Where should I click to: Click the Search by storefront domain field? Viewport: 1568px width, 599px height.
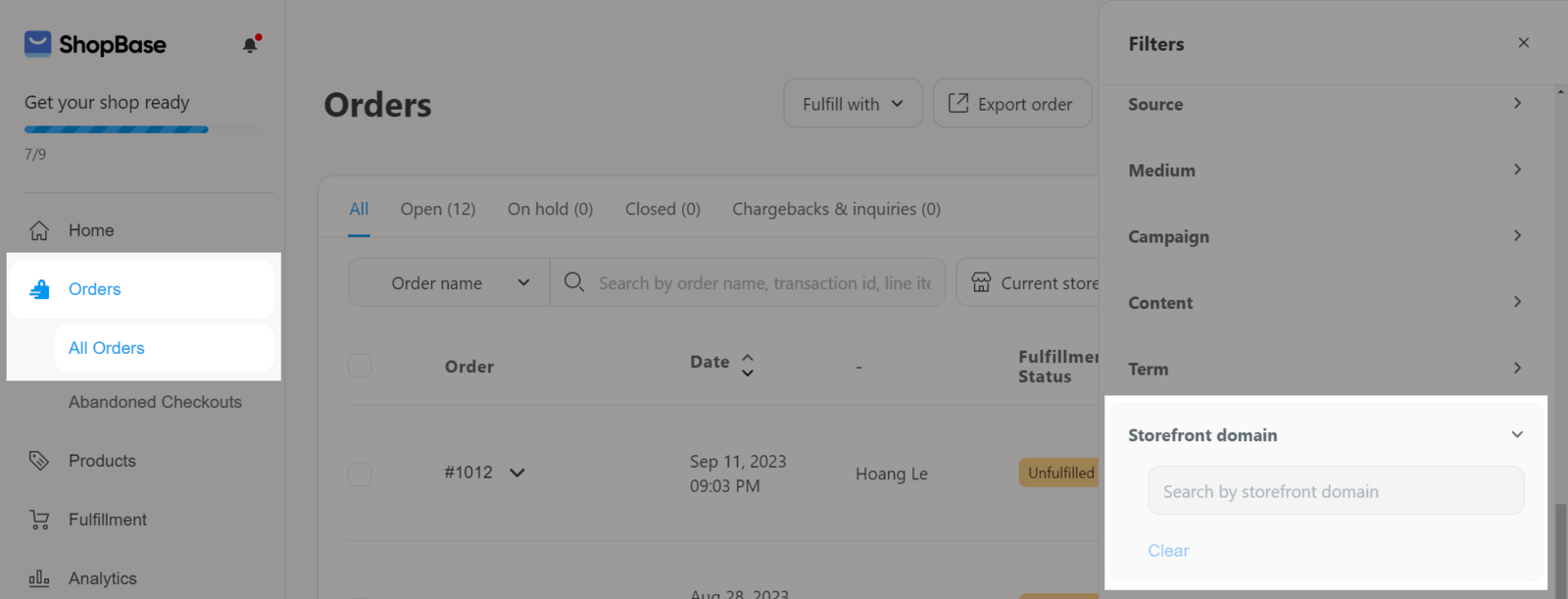click(1335, 491)
